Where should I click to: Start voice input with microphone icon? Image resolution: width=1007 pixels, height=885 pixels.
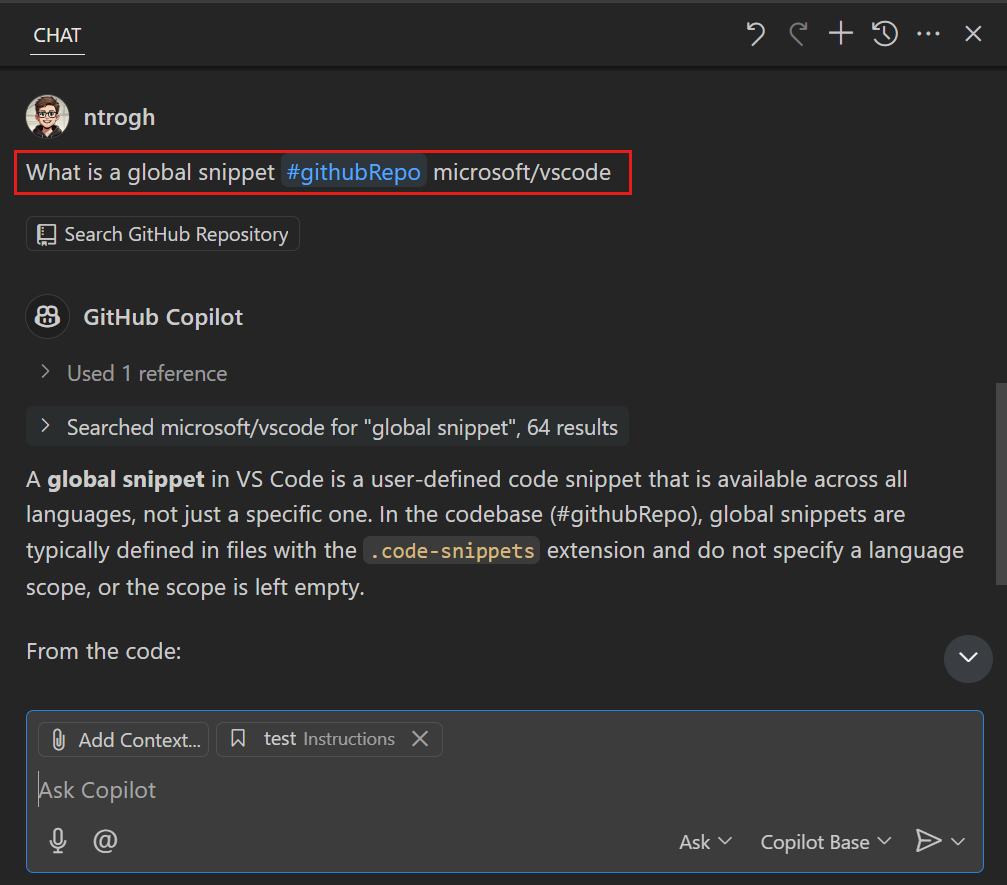(x=58, y=841)
